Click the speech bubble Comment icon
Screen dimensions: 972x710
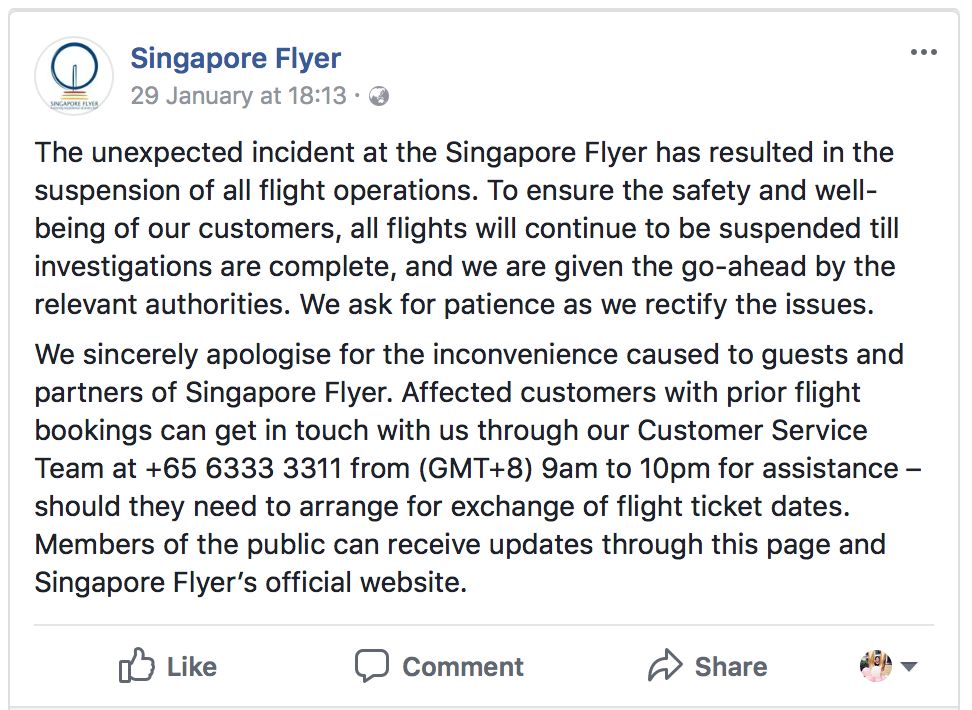[x=372, y=666]
